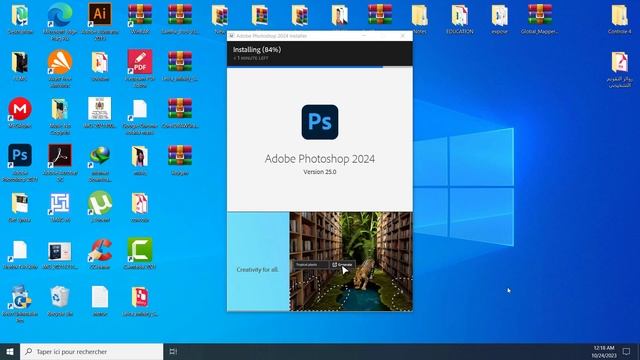Click the taskbar clock and date
The width and height of the screenshot is (640, 360).
point(604,351)
